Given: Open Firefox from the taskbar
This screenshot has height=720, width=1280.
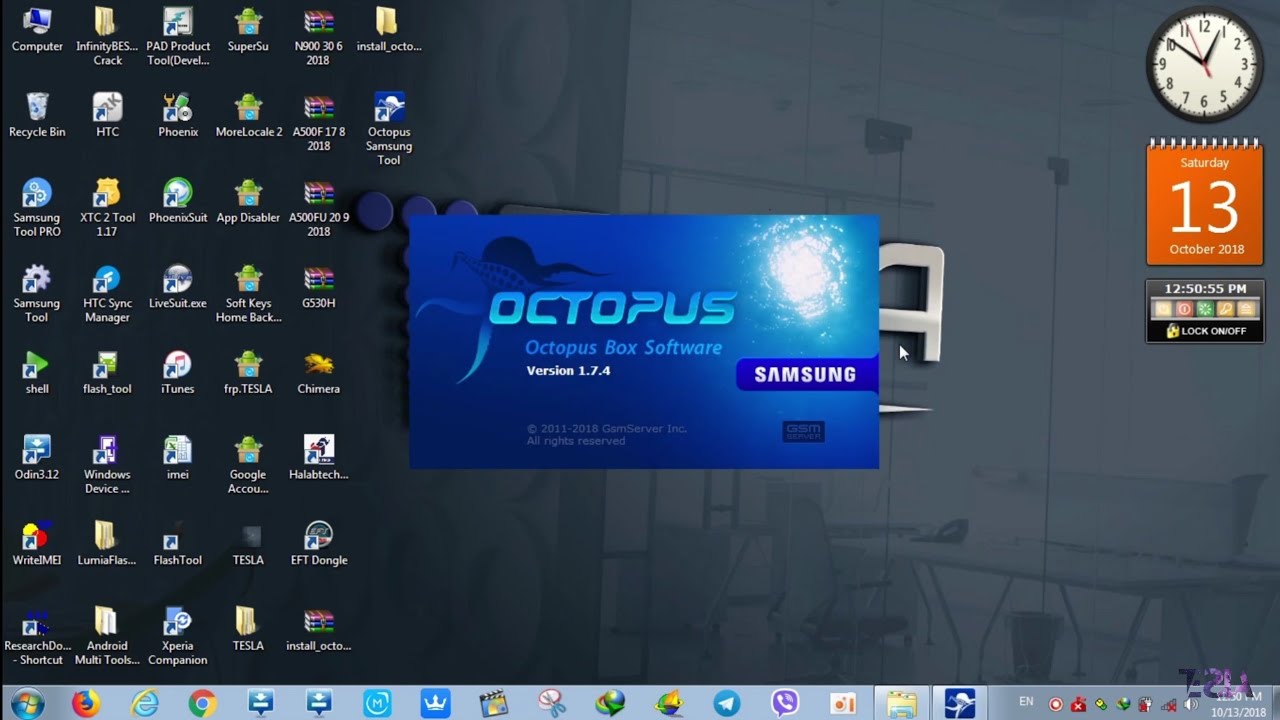Looking at the screenshot, I should (87, 703).
